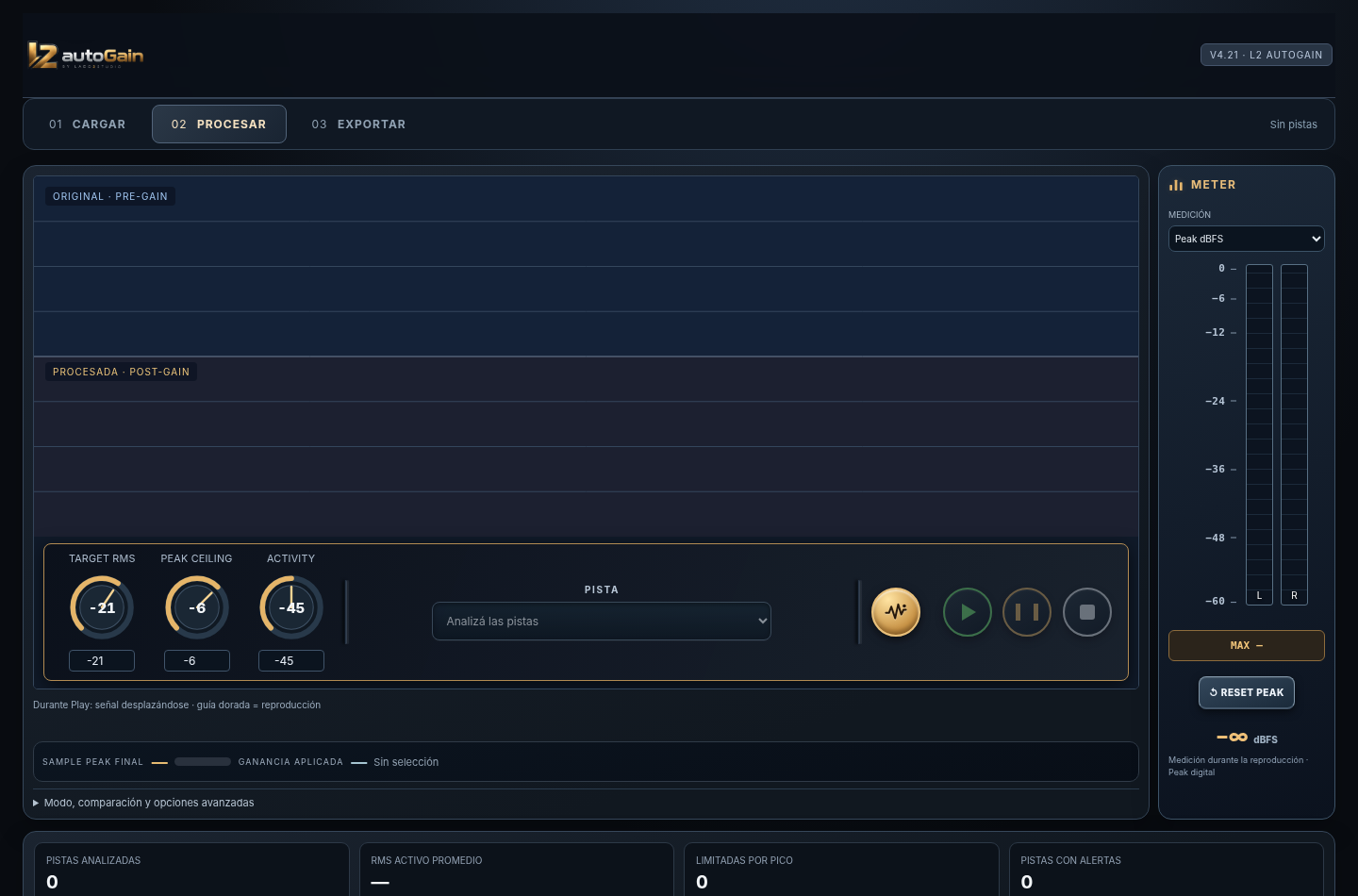Click the Peak Ceiling value field -6
Screen dimensions: 1358x896
point(197,661)
